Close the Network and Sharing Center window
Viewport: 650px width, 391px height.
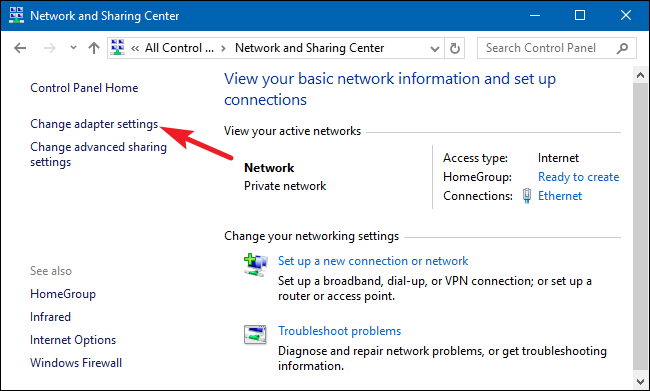click(626, 16)
